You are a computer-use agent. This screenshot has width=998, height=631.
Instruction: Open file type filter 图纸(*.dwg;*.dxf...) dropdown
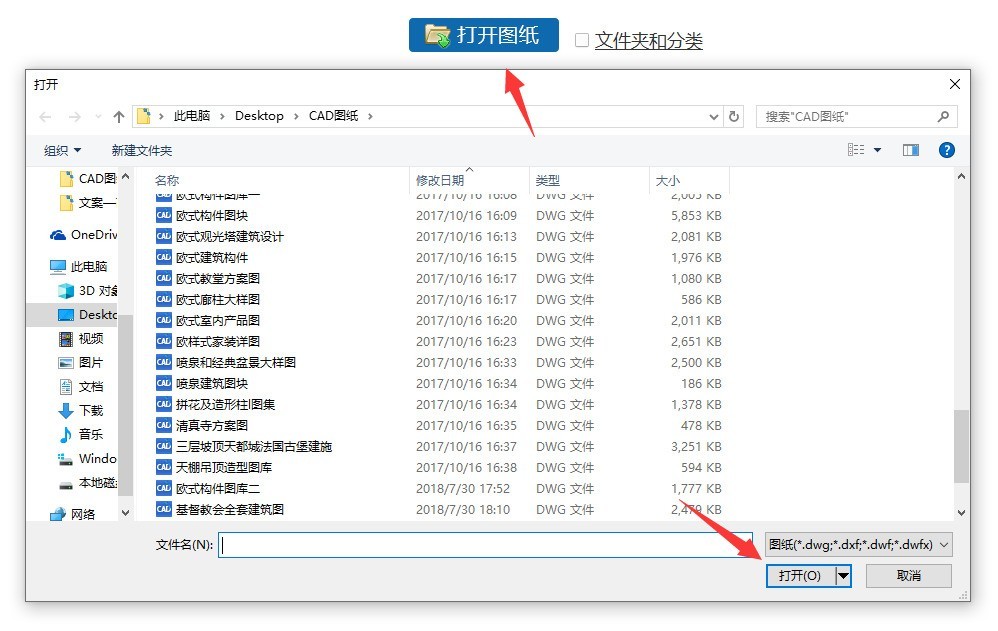pos(858,545)
